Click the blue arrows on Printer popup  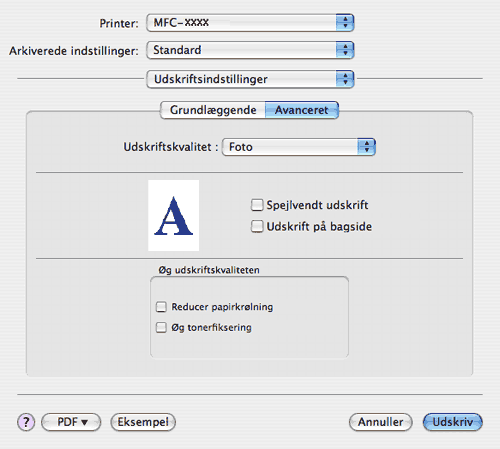[x=345, y=23]
